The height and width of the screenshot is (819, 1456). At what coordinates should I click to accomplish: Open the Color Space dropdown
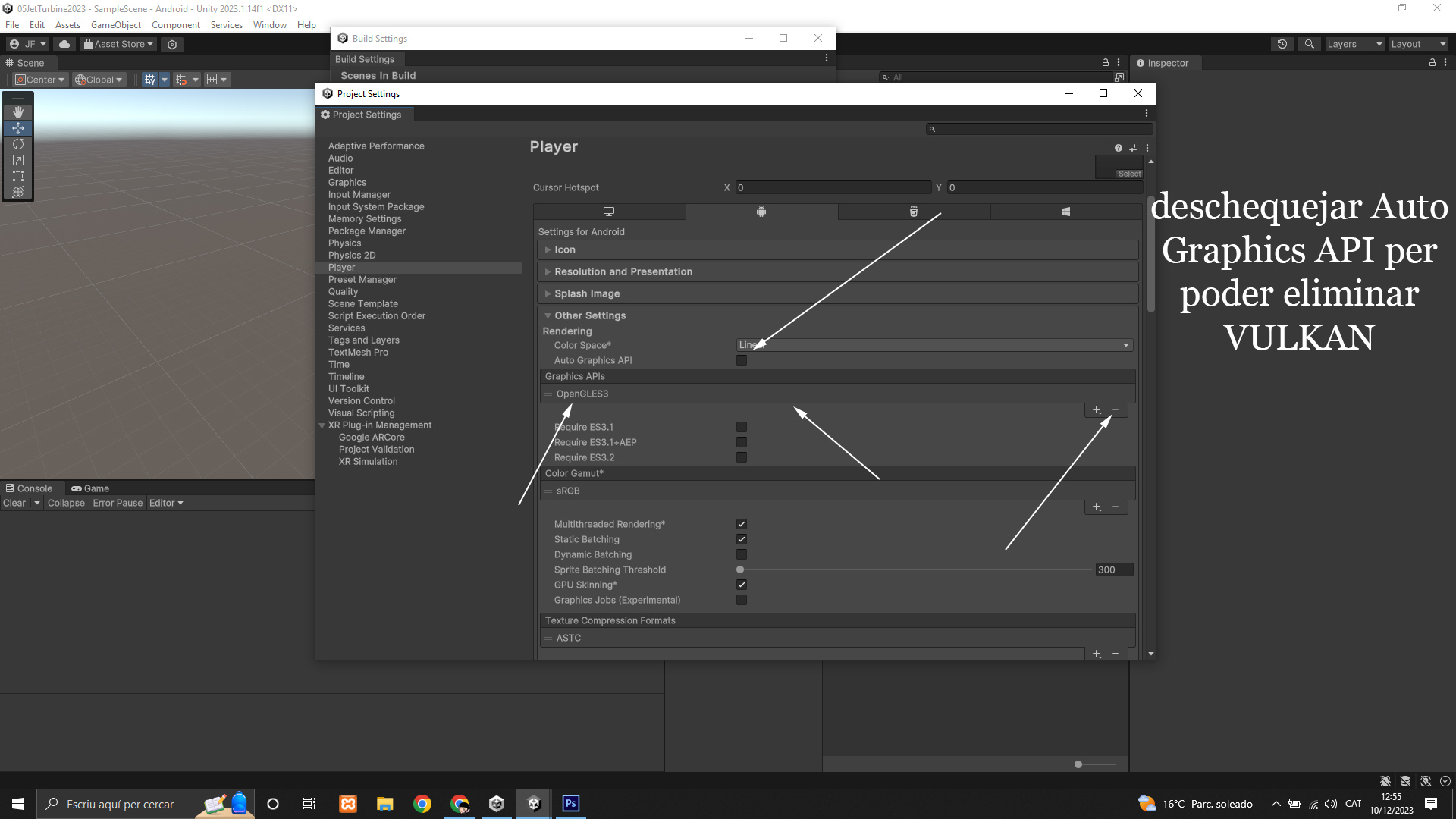(x=934, y=345)
